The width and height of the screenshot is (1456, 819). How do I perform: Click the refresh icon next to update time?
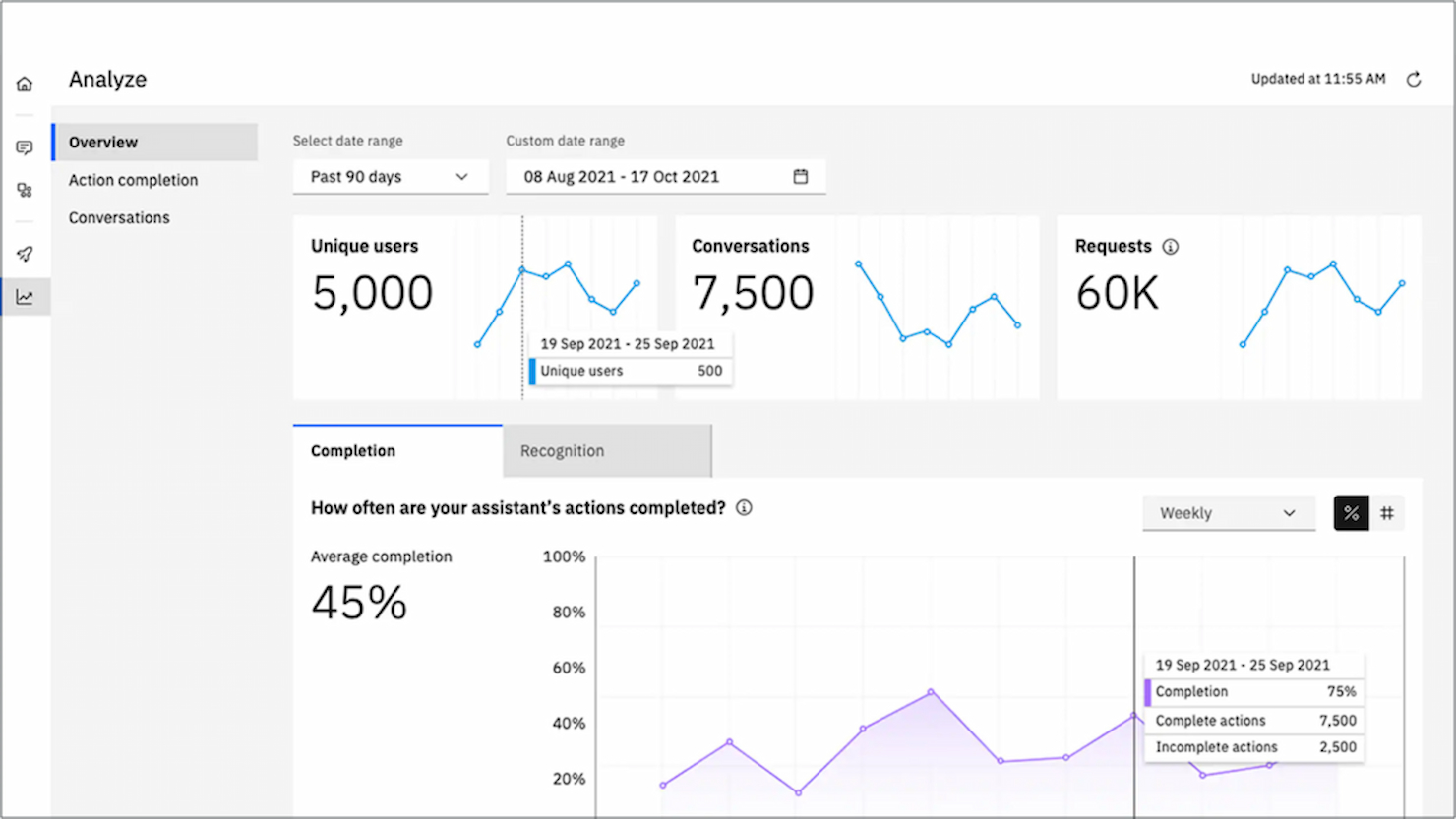click(1414, 79)
